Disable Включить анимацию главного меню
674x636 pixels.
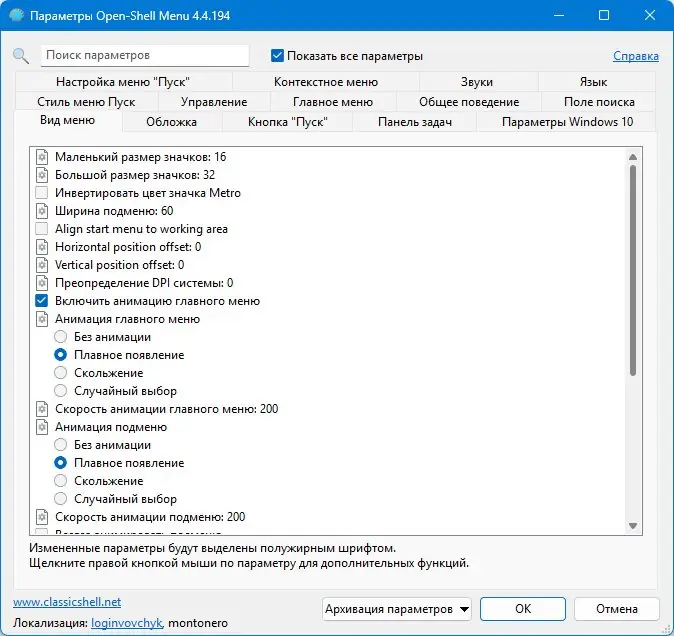tap(41, 301)
